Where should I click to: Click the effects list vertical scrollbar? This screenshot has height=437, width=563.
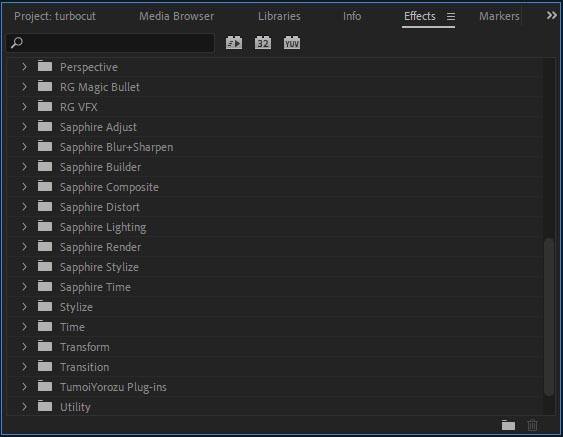[x=548, y=316]
